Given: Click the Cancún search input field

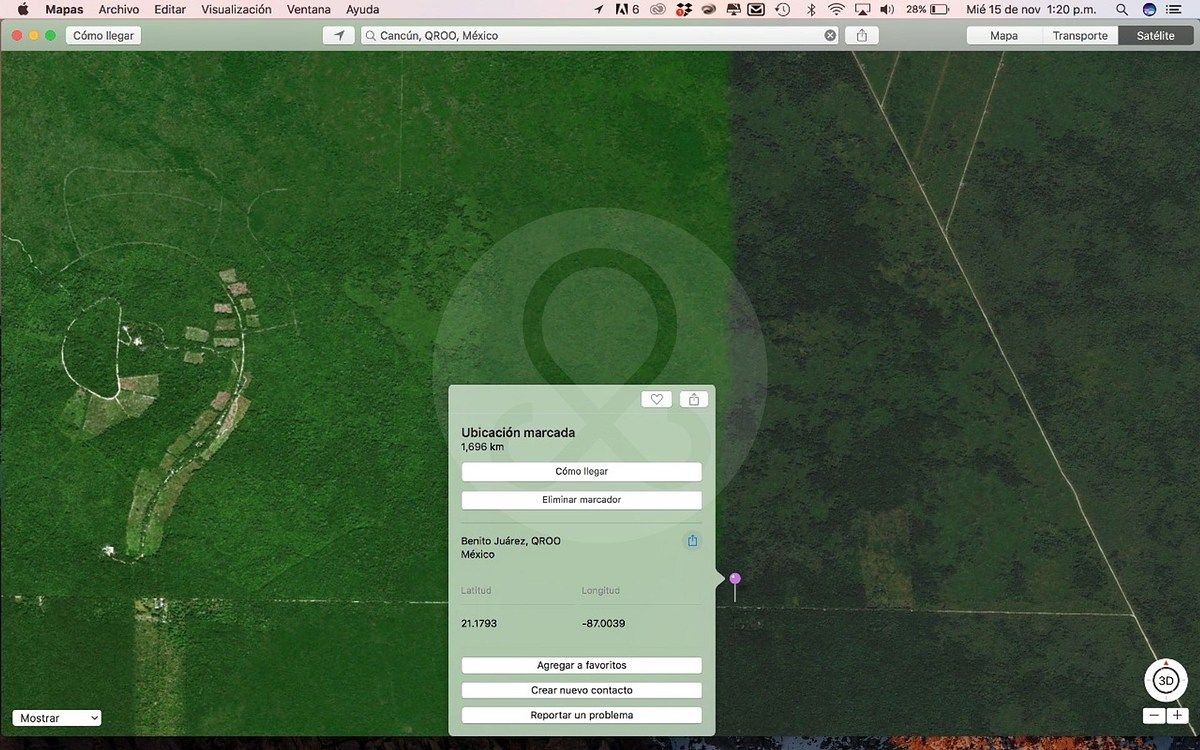Looking at the screenshot, I should (595, 35).
